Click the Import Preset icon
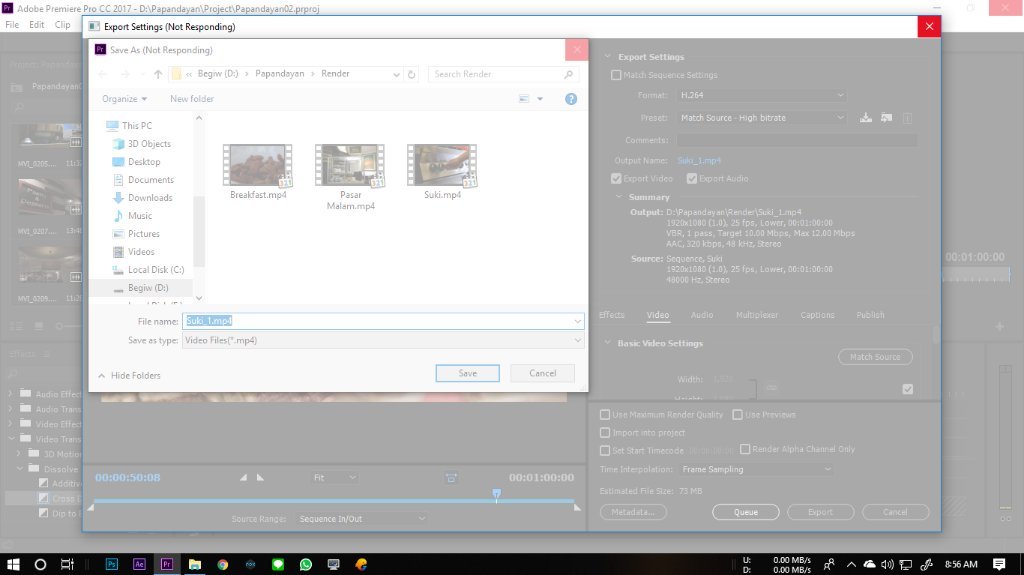This screenshot has height=575, width=1024. click(886, 118)
